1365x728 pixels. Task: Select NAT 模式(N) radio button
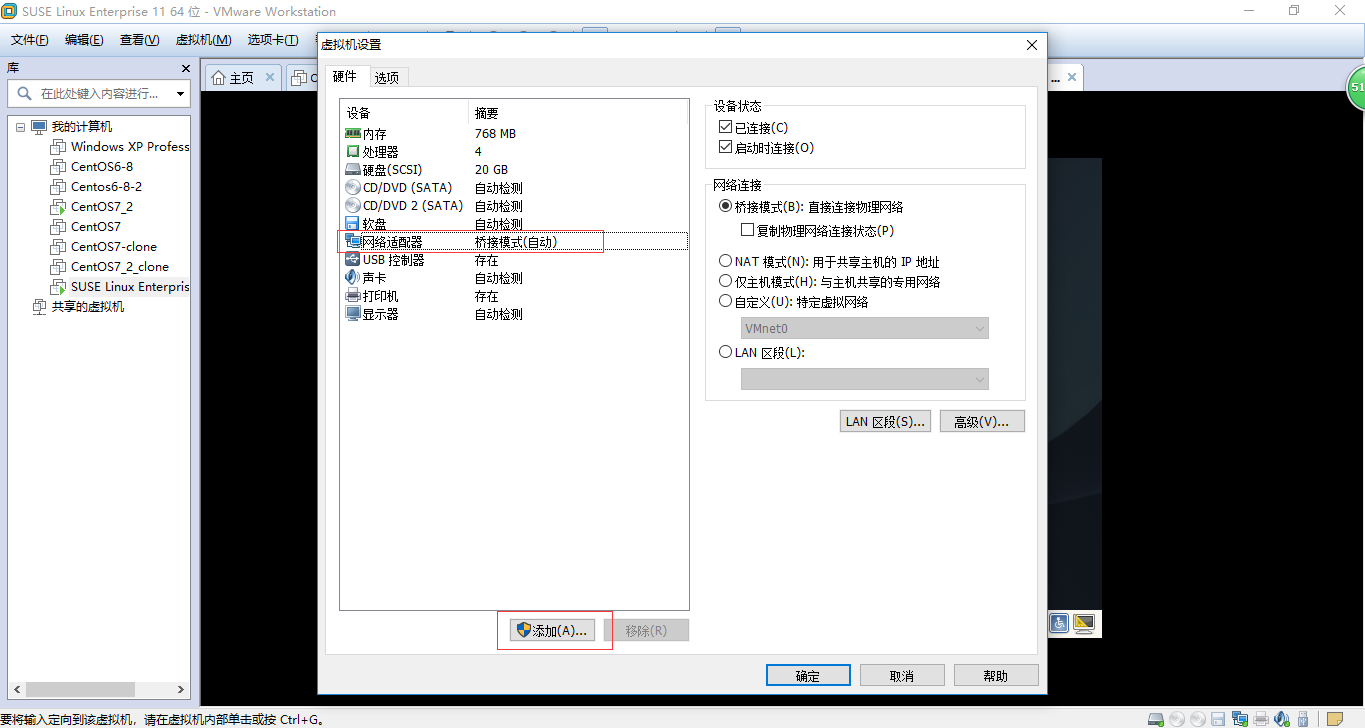coord(726,261)
